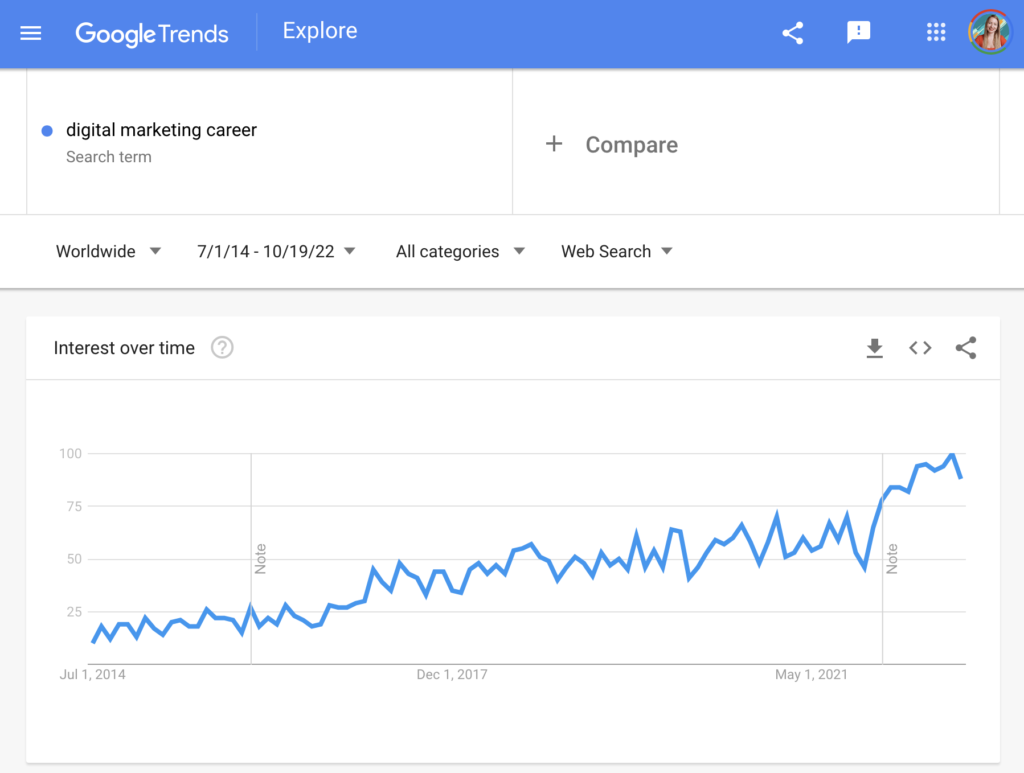The image size is (1024, 773).
Task: Open help for Interest over time
Action: point(222,348)
